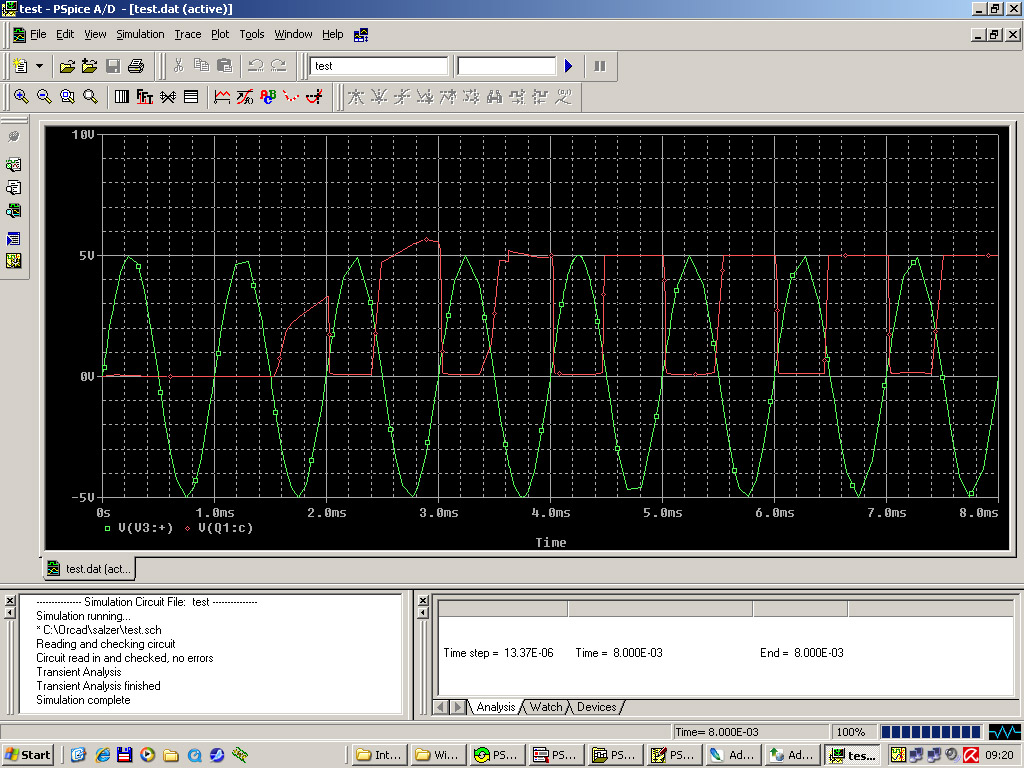Image resolution: width=1024 pixels, height=768 pixels.
Task: Click the third icon in the left sidebar
Action: tap(14, 188)
